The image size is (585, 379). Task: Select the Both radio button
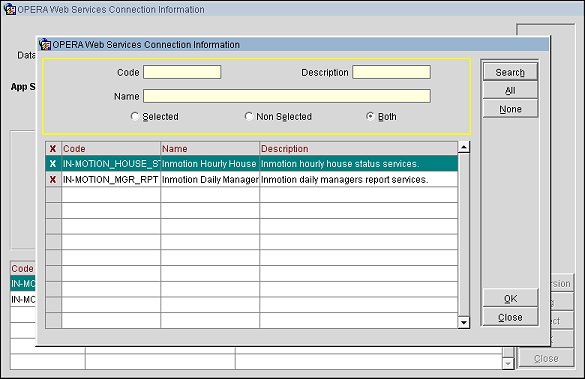[370, 116]
